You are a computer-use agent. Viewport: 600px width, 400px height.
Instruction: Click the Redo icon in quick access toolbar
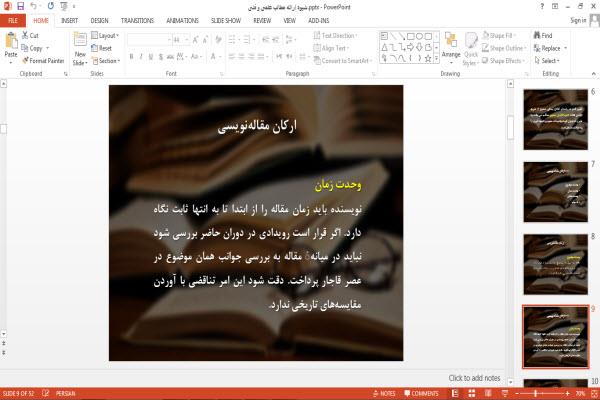[x=51, y=6]
